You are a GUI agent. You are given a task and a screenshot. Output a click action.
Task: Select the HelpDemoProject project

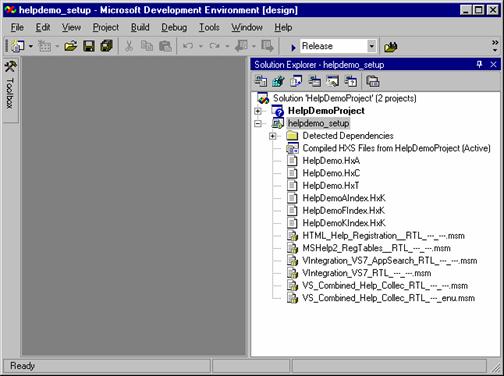coord(326,111)
